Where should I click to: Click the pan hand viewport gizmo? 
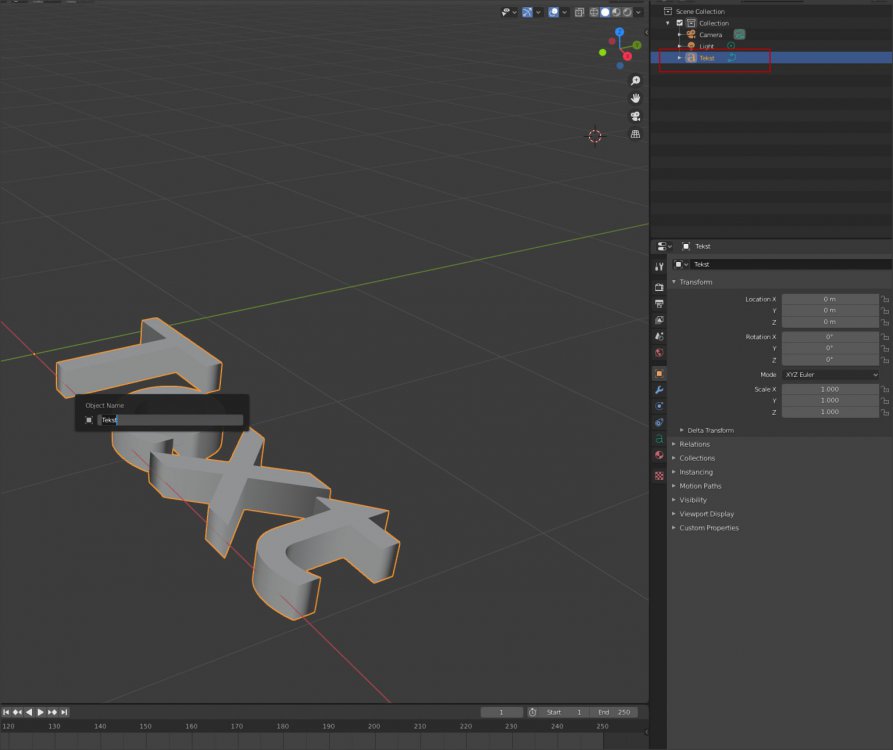pos(635,99)
